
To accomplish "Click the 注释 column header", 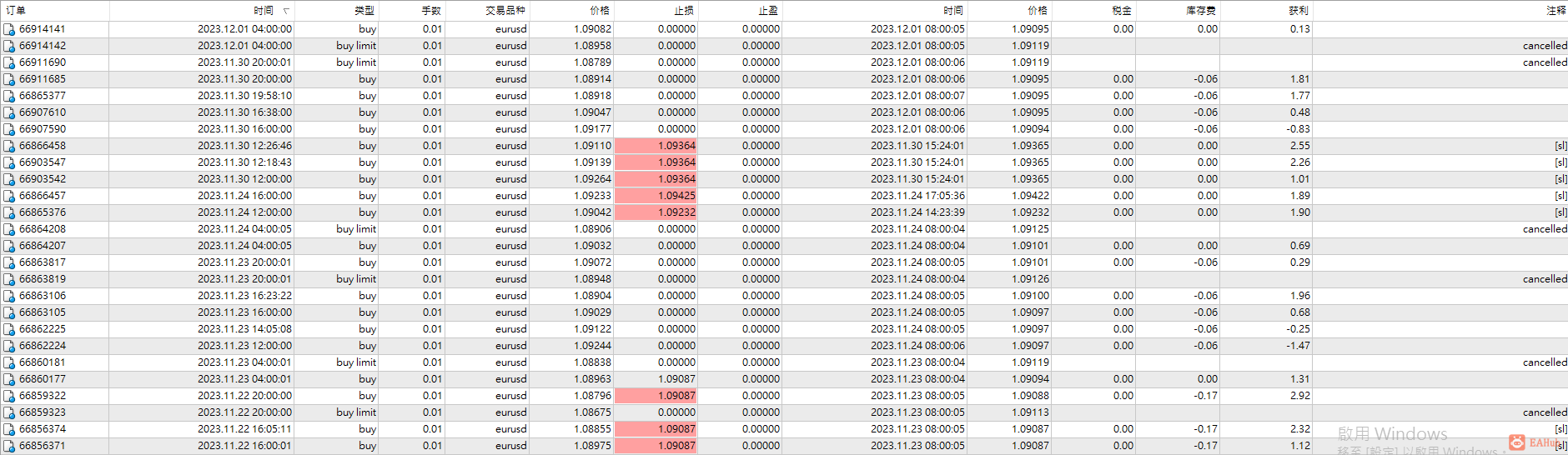I will coord(1556,11).
